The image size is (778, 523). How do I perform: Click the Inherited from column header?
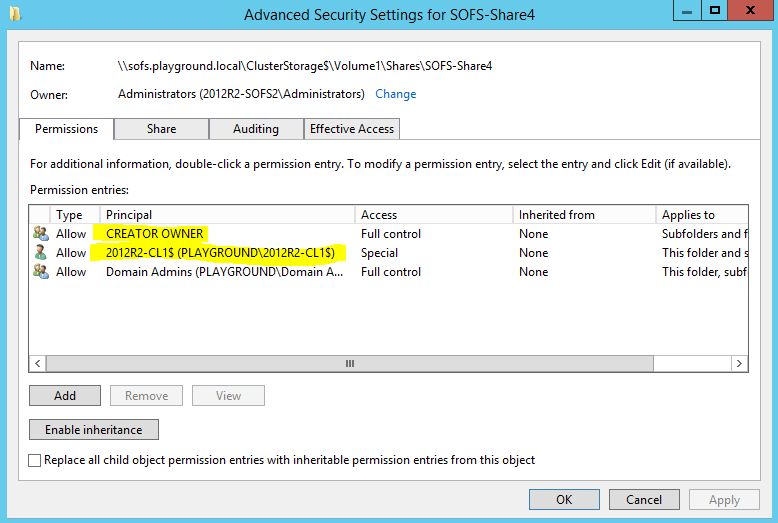pos(583,215)
